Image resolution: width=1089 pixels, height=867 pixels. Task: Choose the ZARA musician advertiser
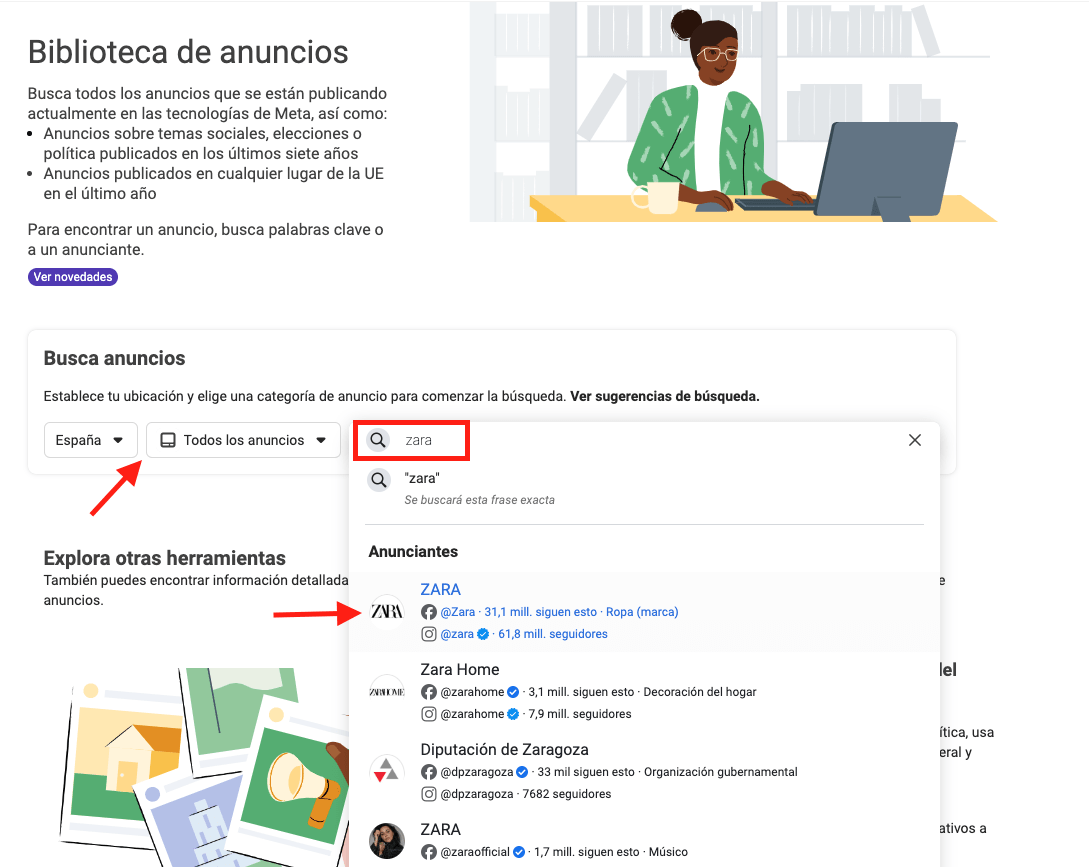coord(645,840)
